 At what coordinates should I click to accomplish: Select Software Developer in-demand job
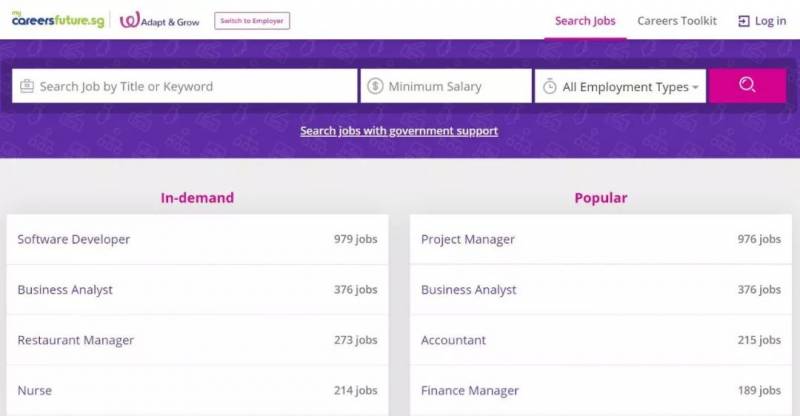74,239
